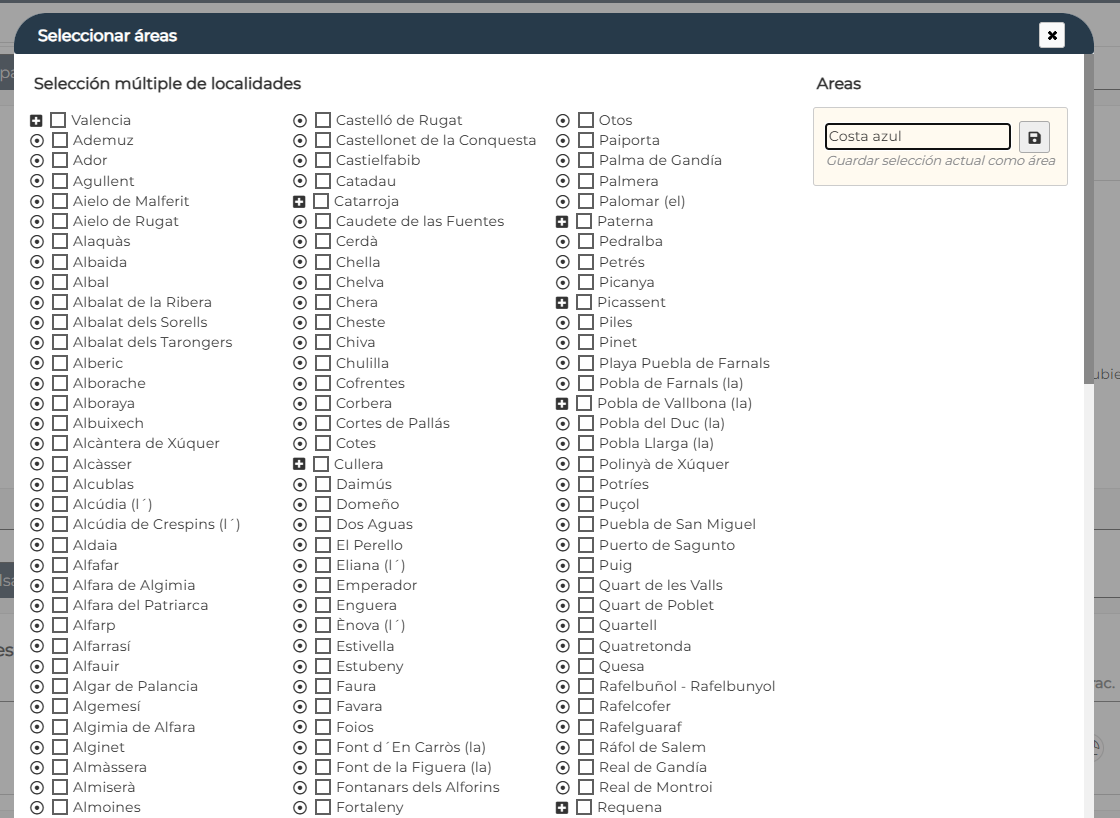
Task: Close the Seleccionar áreas dialog
Action: [x=1051, y=36]
